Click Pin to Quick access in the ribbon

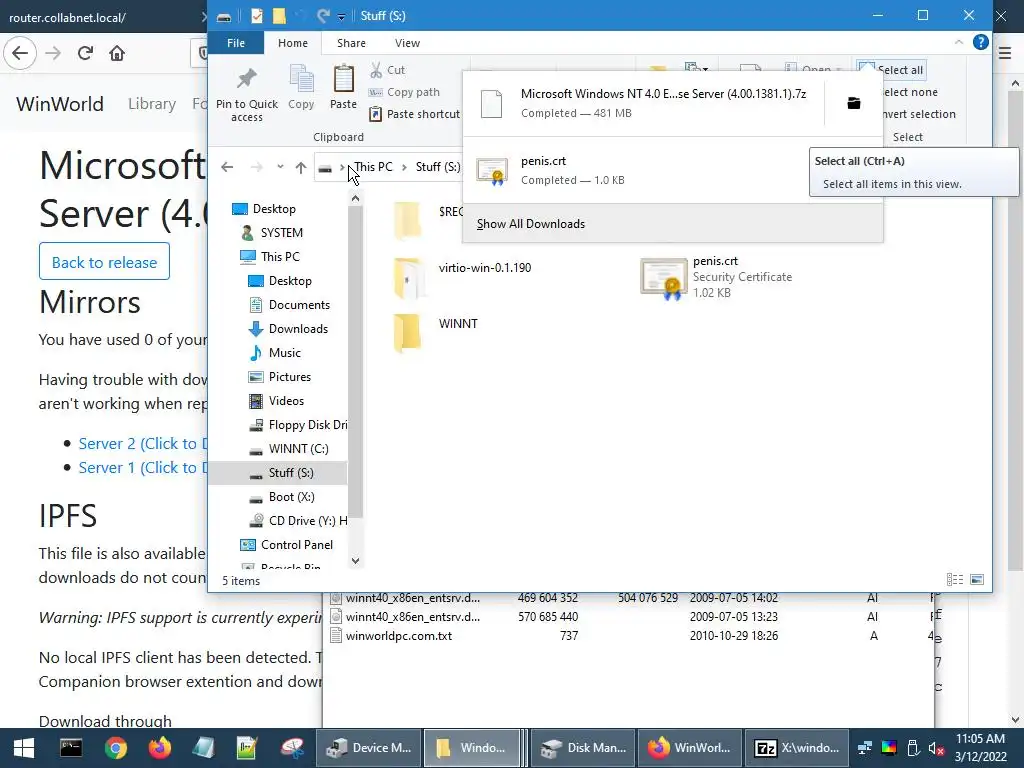tap(247, 95)
